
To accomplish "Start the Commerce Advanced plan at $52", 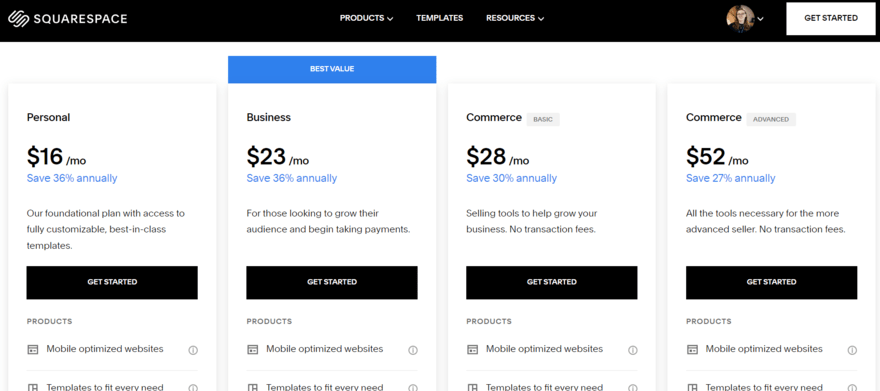I will tap(771, 282).
